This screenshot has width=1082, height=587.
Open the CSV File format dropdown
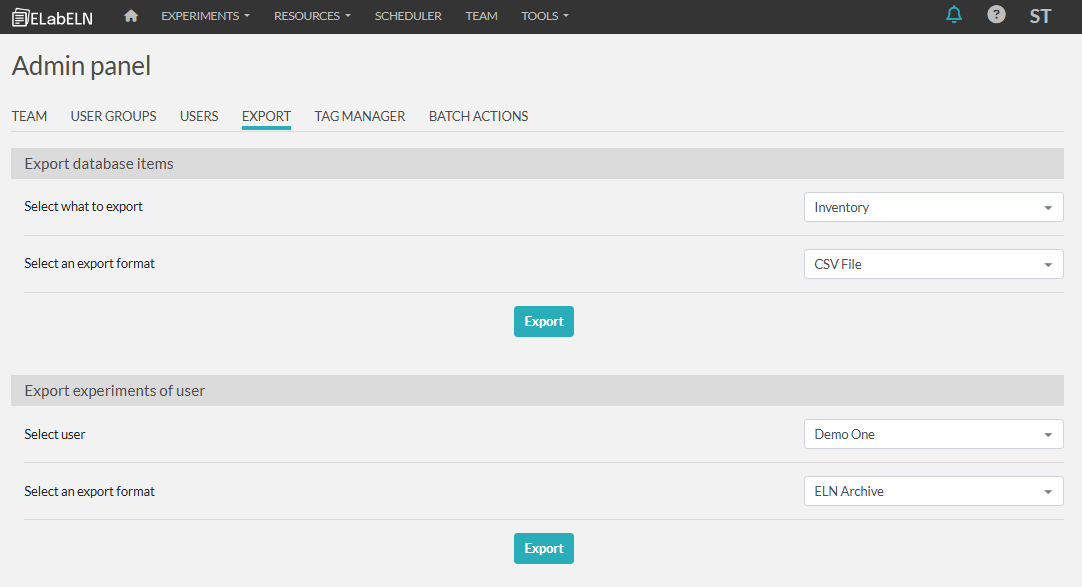coord(933,264)
